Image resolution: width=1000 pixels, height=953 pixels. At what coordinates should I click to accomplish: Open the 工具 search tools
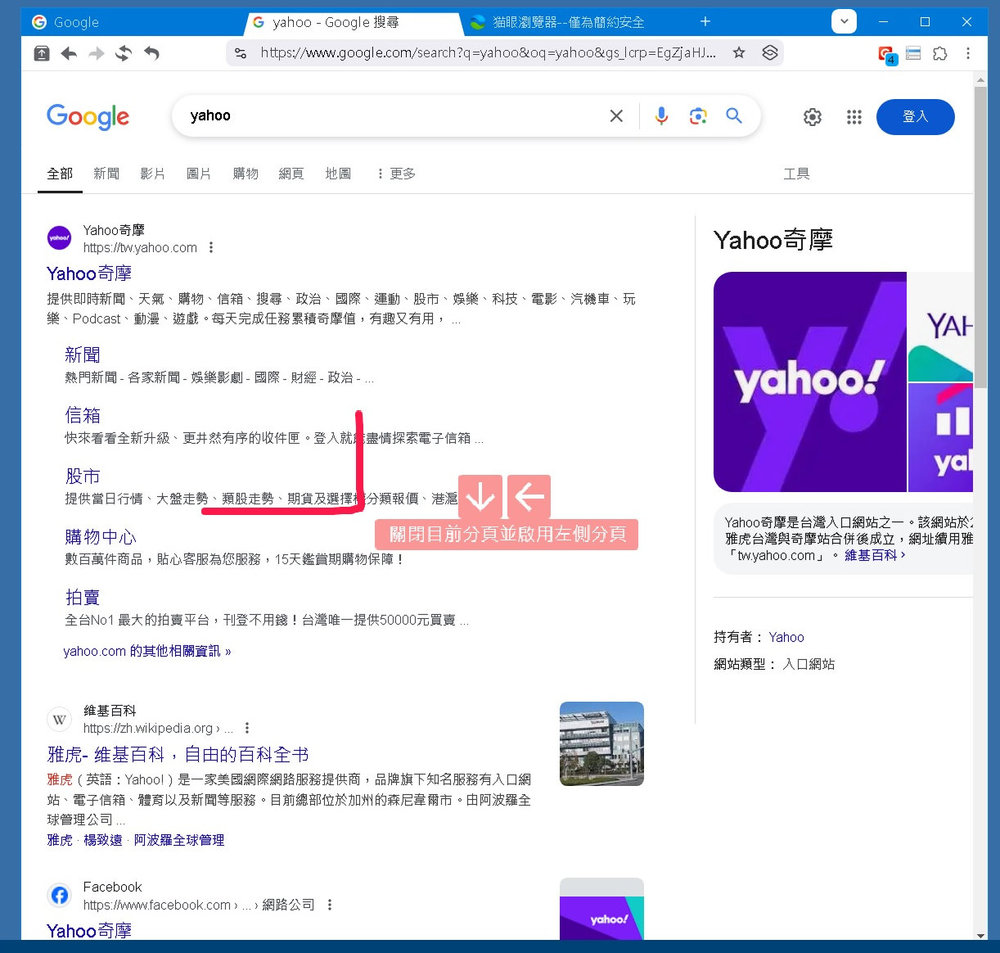797,174
